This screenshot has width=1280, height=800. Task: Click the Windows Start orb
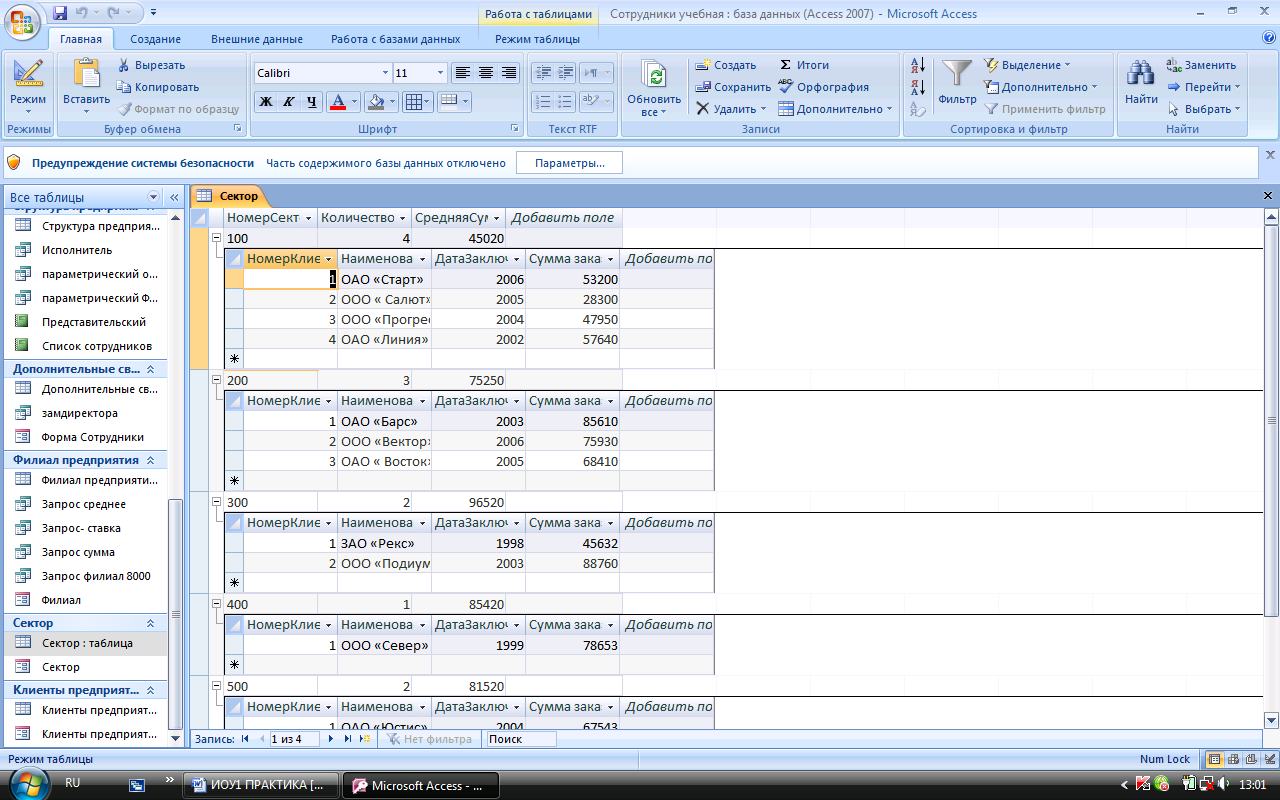[x=29, y=784]
